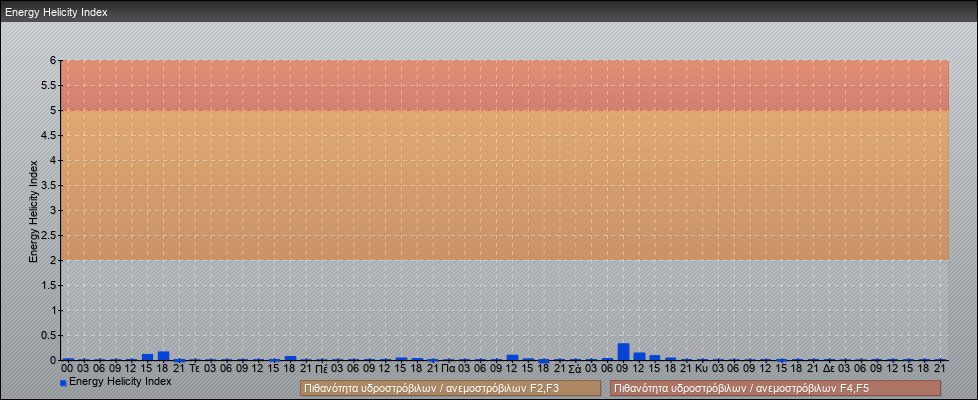The image size is (978, 400).
Task: Click the Energy Helicity Index panel header title
Action: pos(56,12)
